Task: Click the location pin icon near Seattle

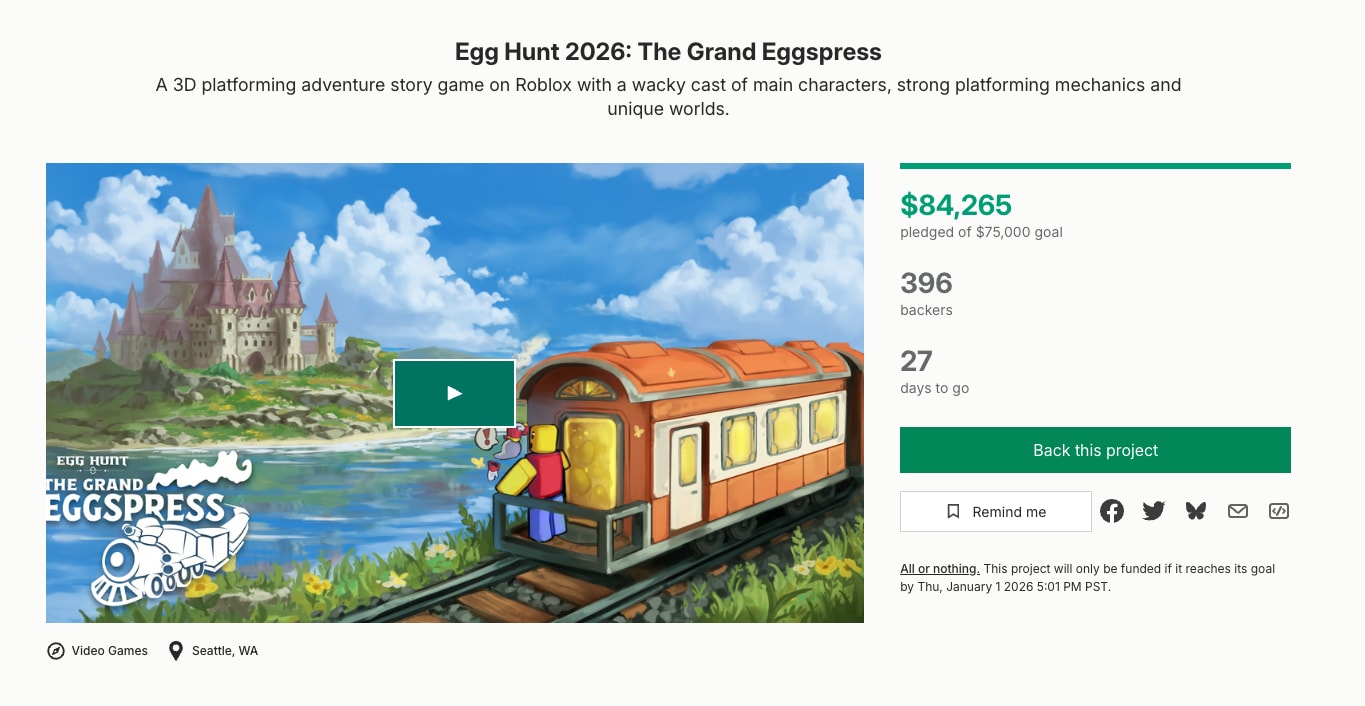Action: click(x=176, y=651)
